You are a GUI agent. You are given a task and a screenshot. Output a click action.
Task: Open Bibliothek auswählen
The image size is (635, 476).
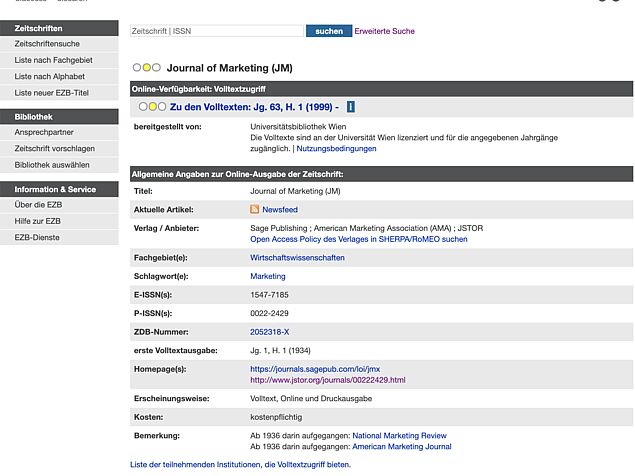tap(59, 165)
